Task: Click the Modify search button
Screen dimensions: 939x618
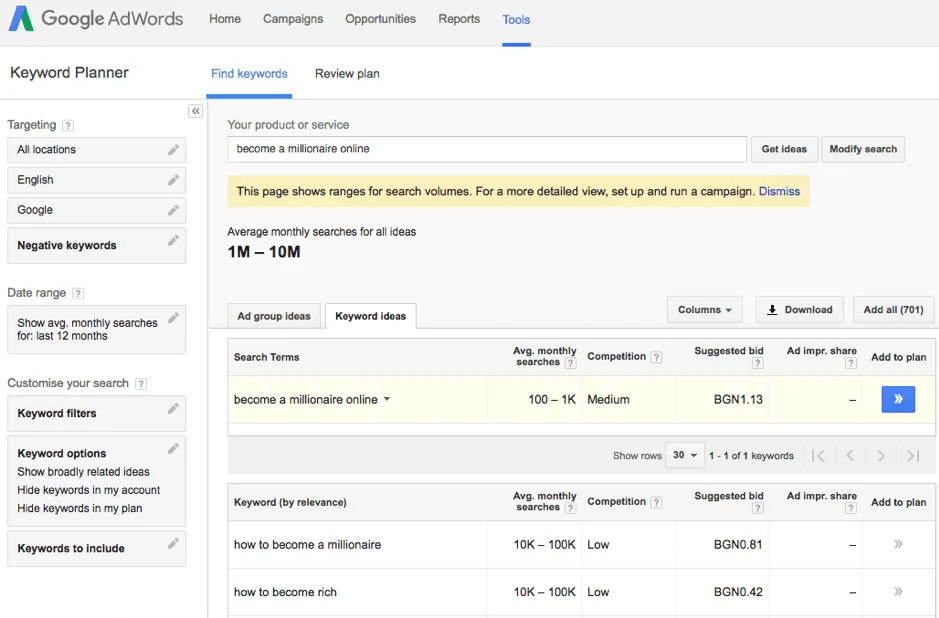Action: pos(863,149)
